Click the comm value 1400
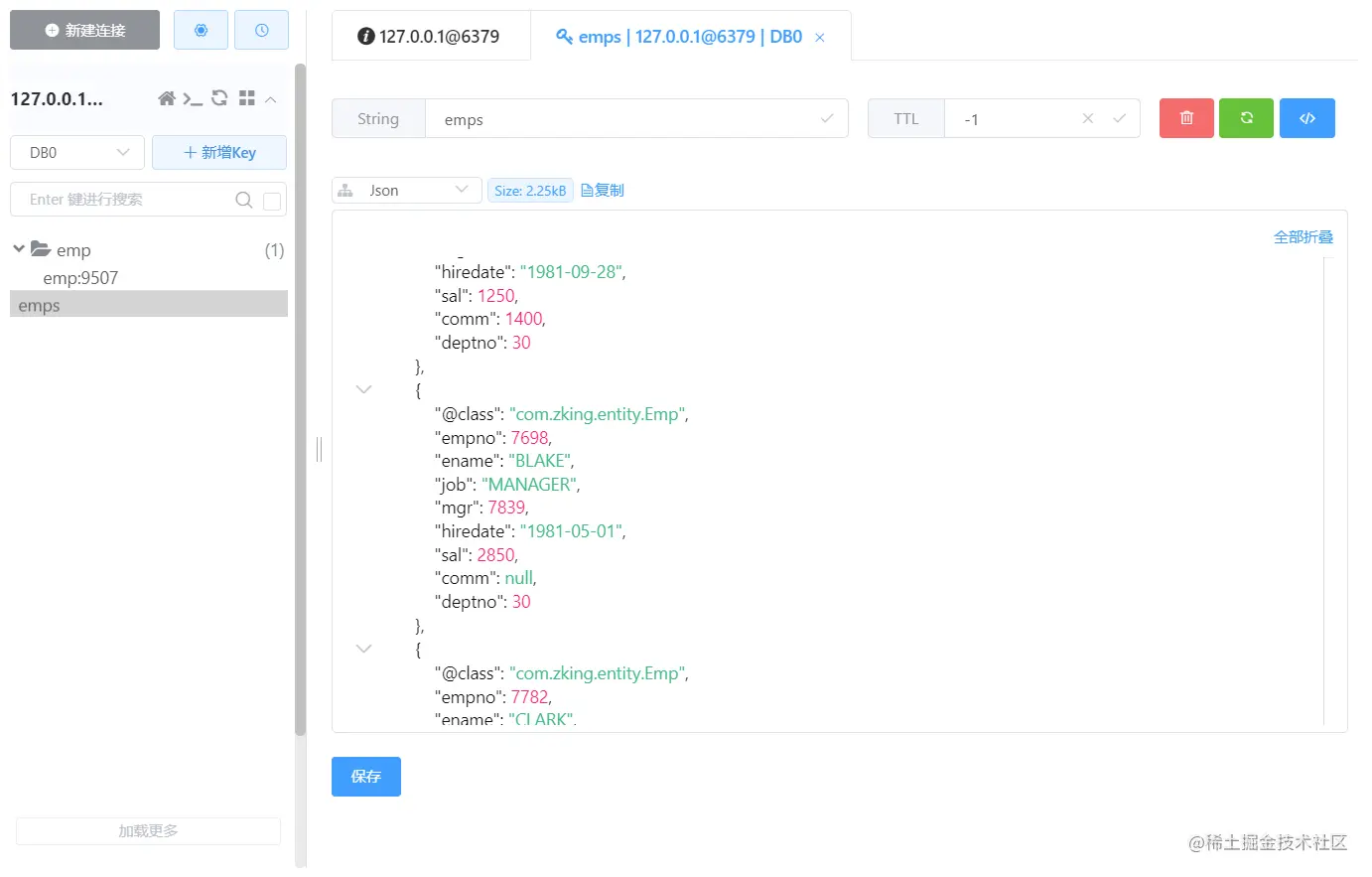 524,319
